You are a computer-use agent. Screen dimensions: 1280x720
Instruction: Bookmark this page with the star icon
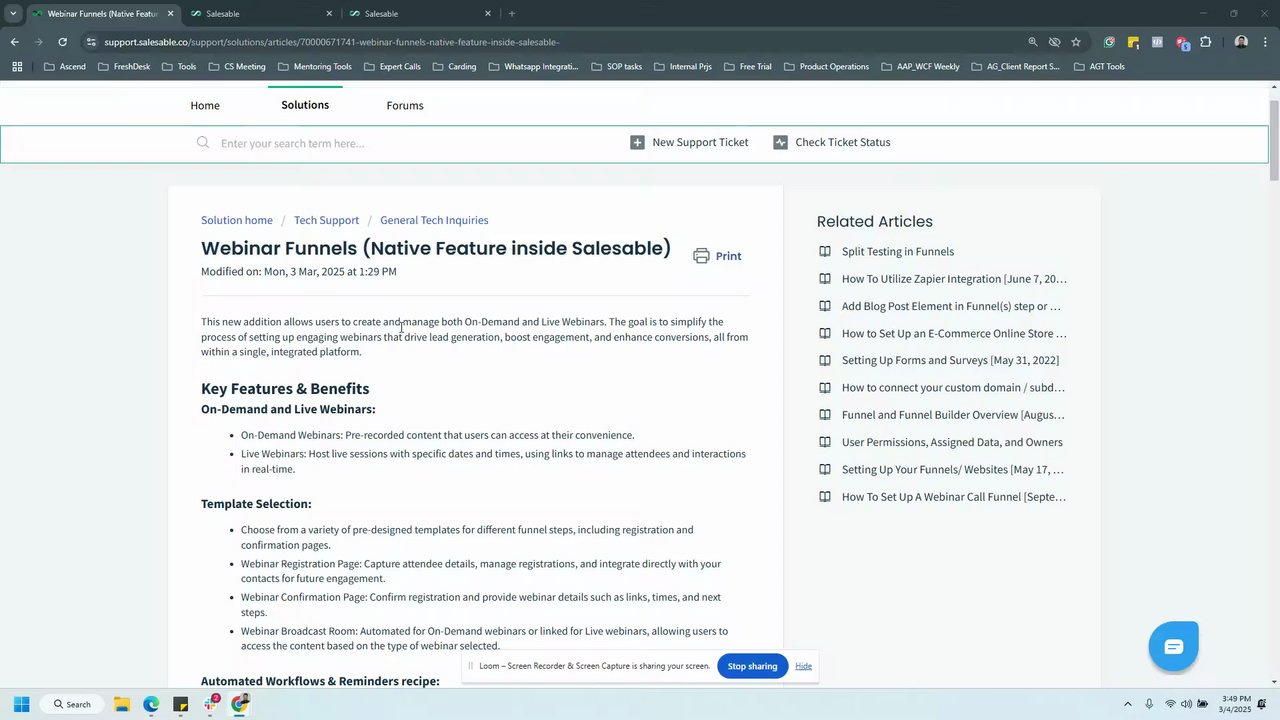tap(1076, 42)
